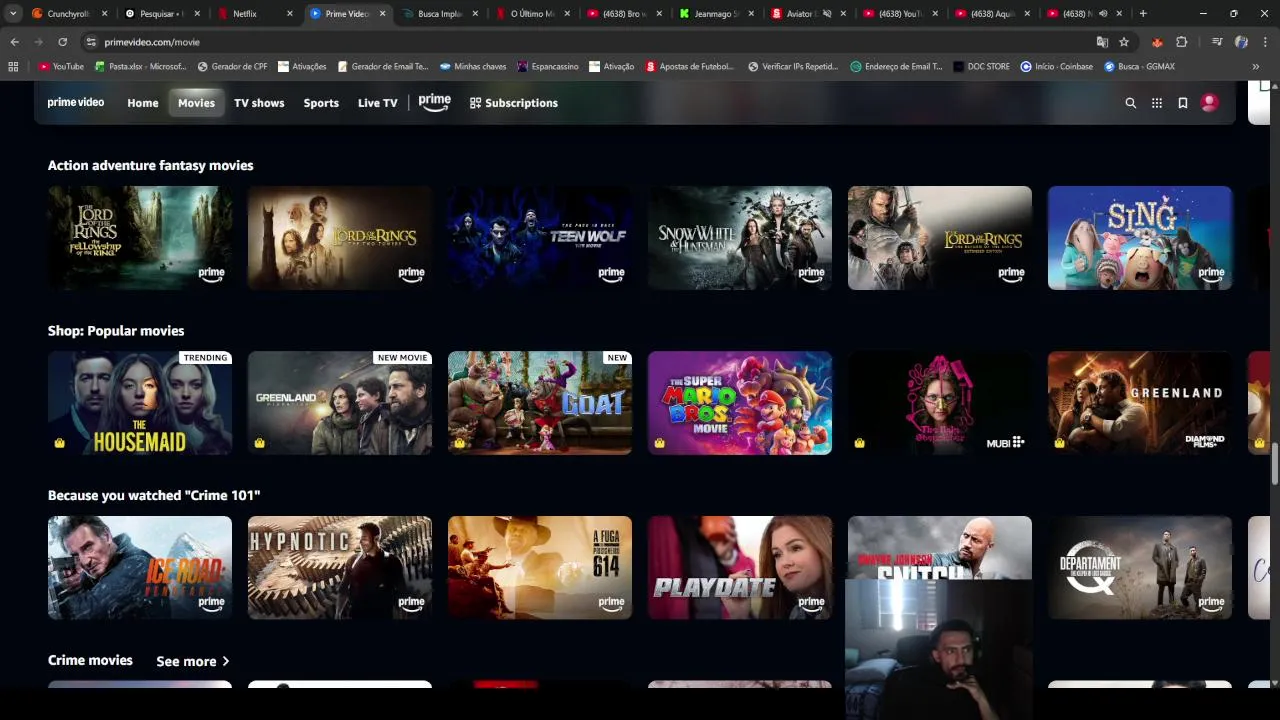
Task: Open the watchlist bookmark icon
Action: 1183,103
